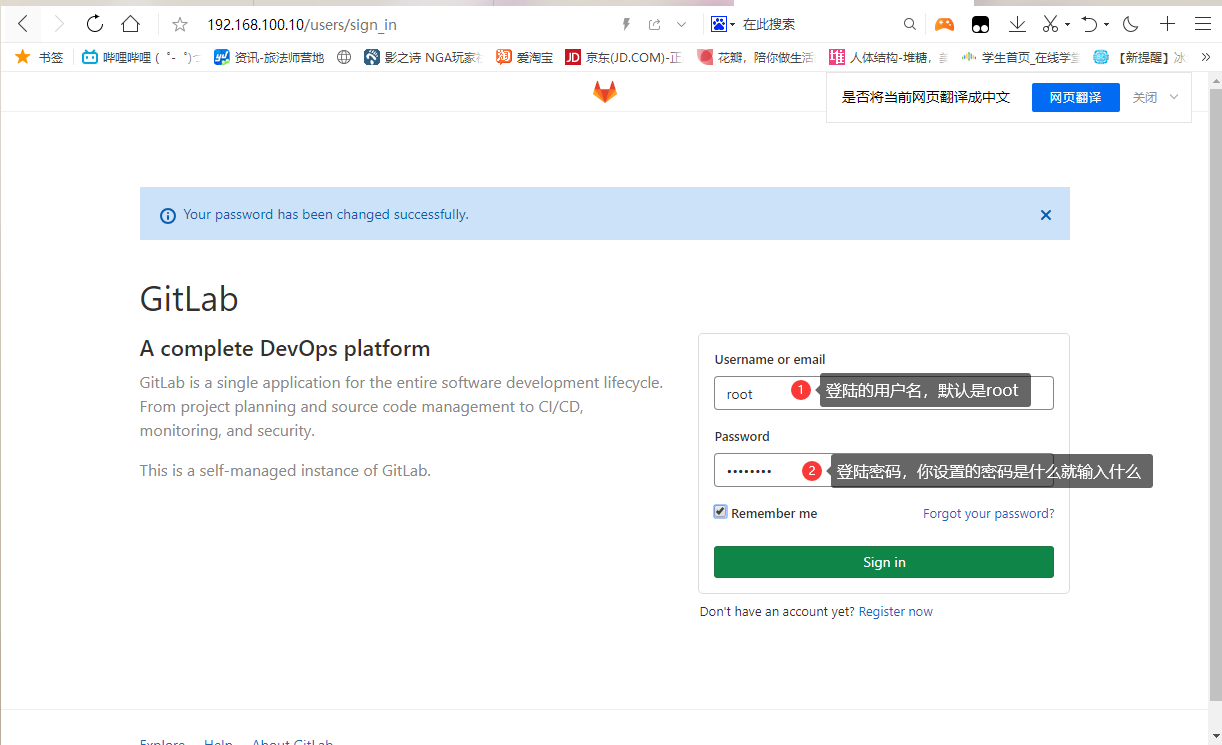Open the game controller toolbar icon

(944, 24)
